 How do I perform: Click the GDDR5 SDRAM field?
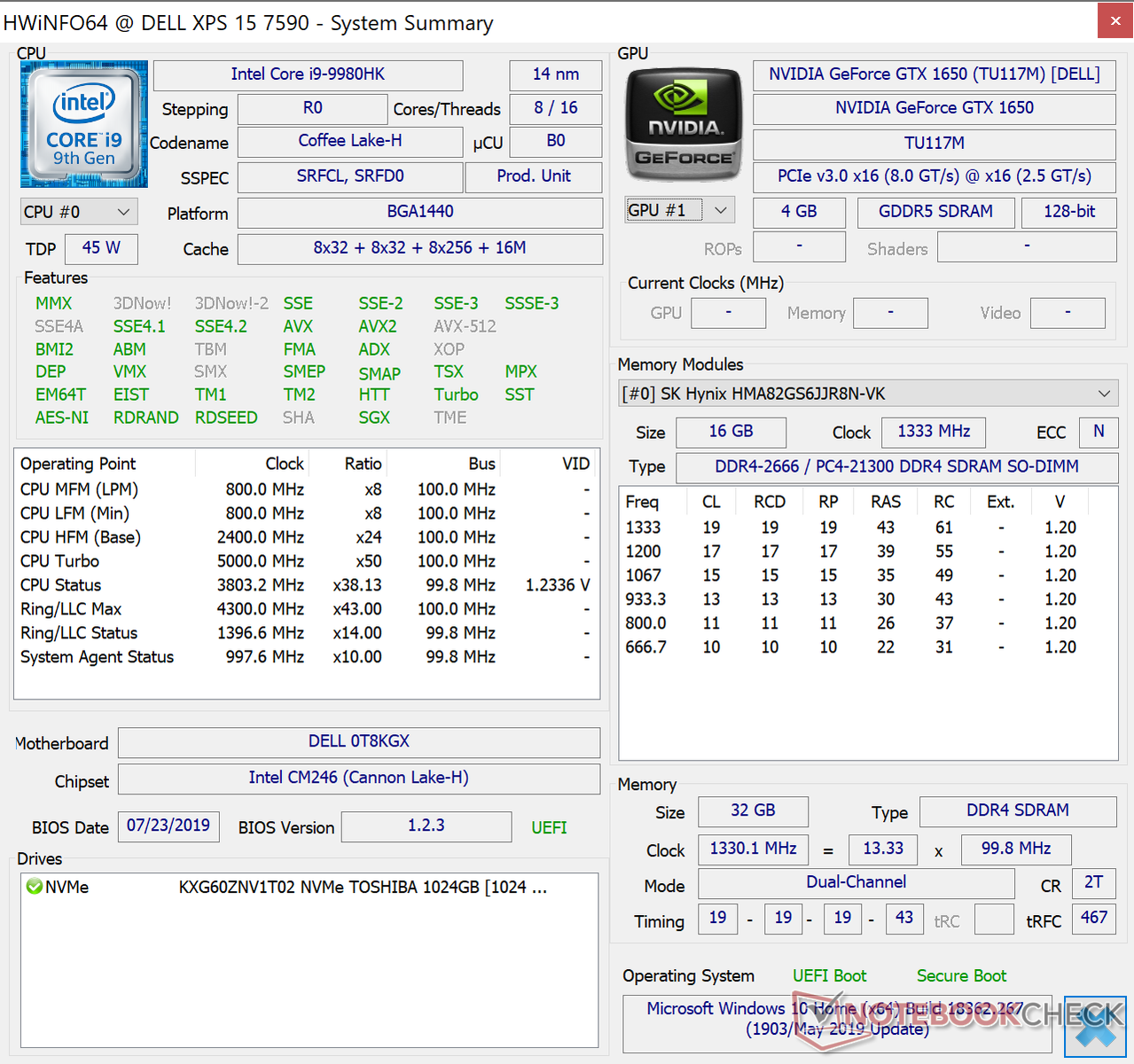(x=935, y=212)
